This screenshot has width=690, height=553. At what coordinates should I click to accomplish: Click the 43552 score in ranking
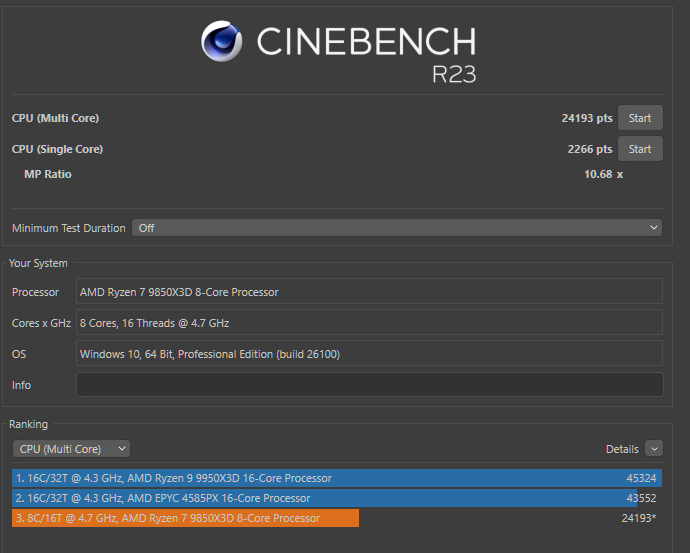[x=641, y=498]
